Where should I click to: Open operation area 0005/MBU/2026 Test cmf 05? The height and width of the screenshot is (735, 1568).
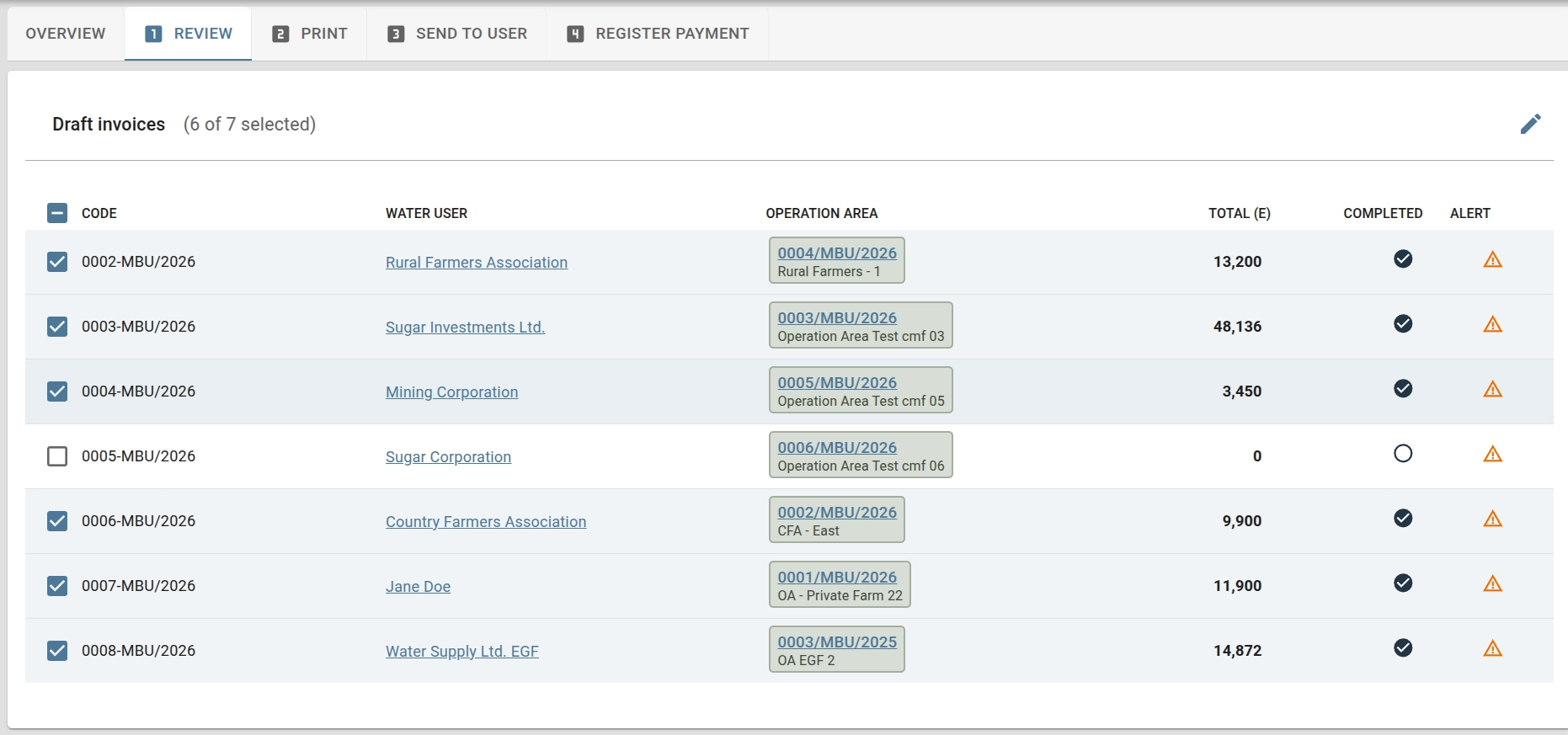coord(861,390)
